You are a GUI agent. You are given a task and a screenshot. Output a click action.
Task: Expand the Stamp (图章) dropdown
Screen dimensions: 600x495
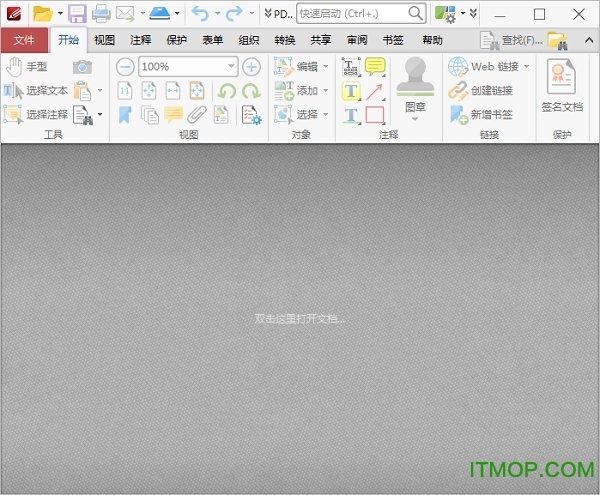tap(415, 119)
